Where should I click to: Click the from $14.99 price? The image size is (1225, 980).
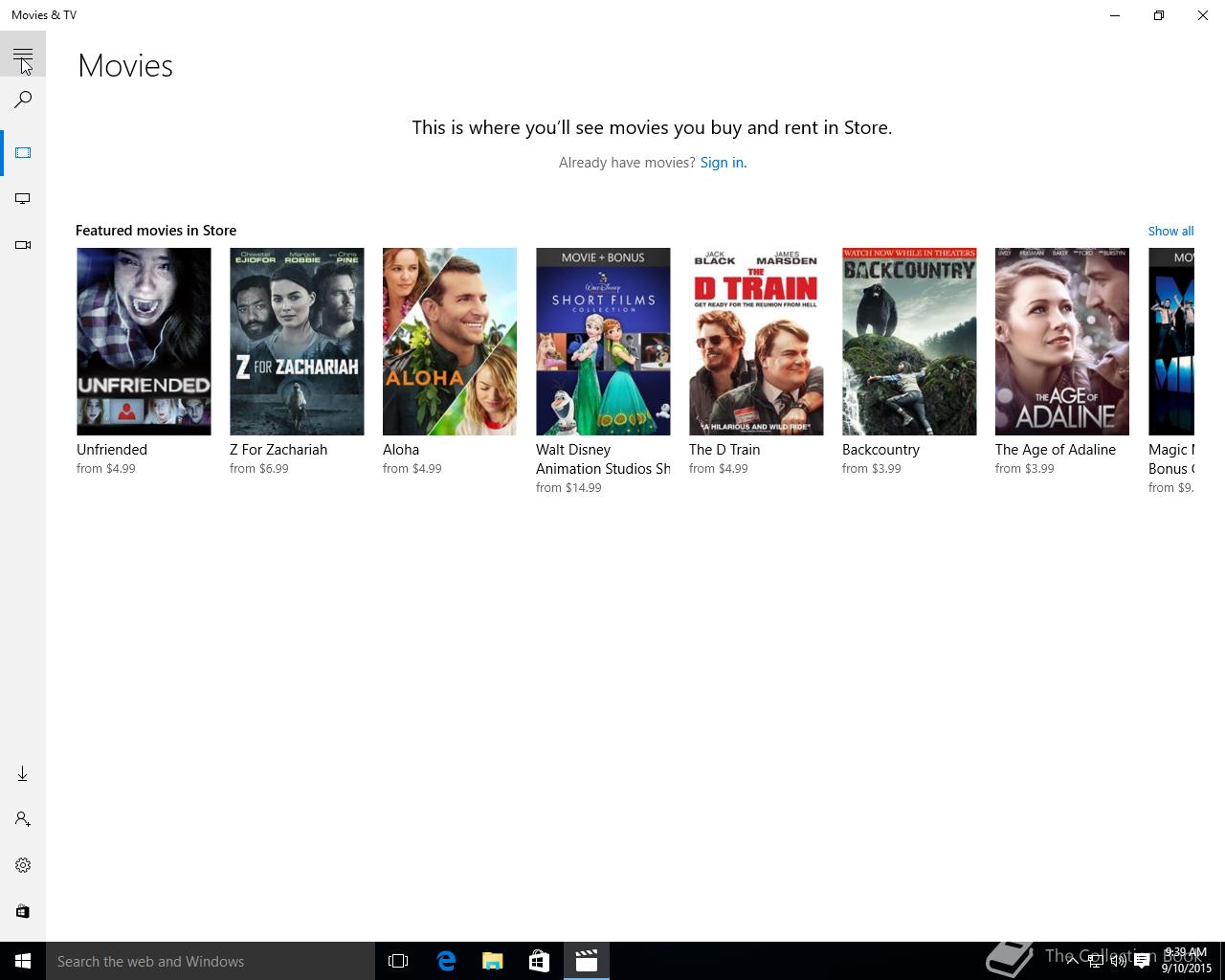coord(568,488)
